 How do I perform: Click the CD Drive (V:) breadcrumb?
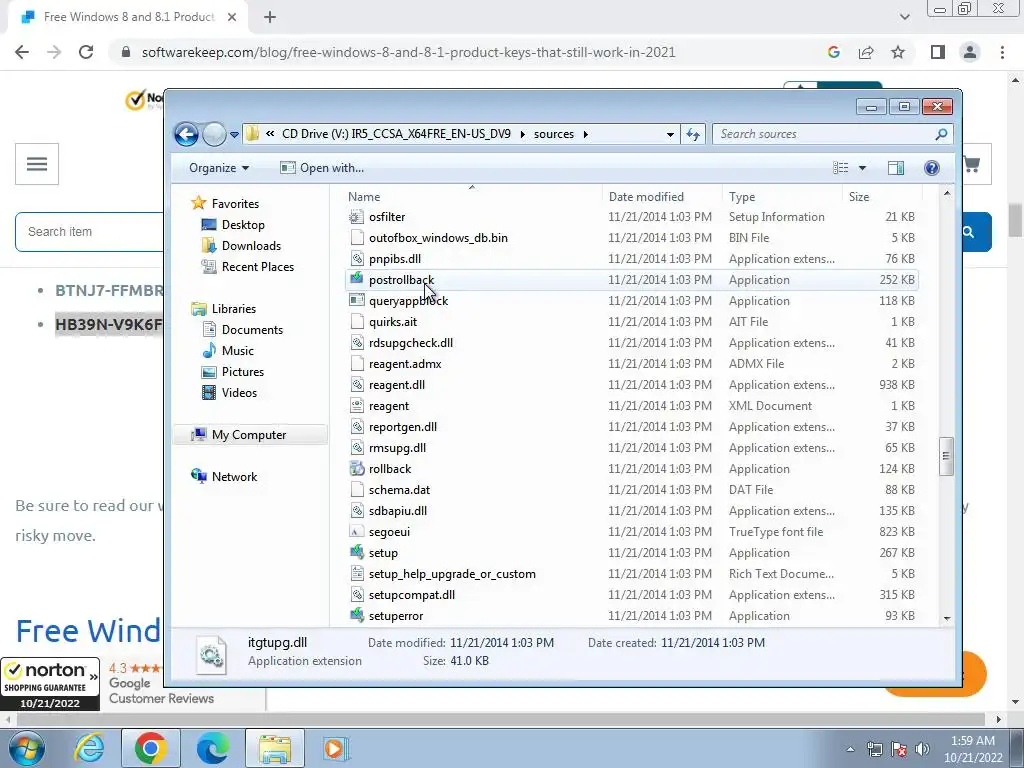tap(396, 134)
